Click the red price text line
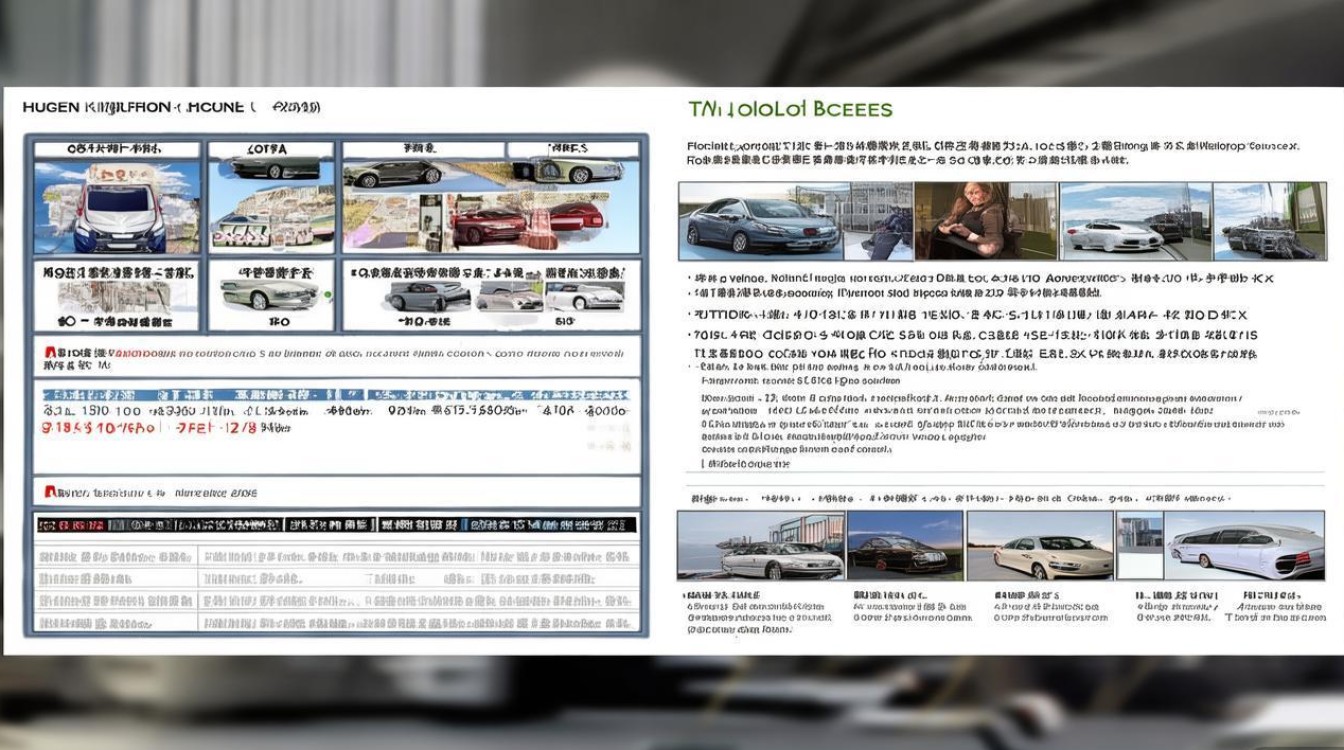The width and height of the screenshot is (1344, 750). pyautogui.click(x=150, y=427)
